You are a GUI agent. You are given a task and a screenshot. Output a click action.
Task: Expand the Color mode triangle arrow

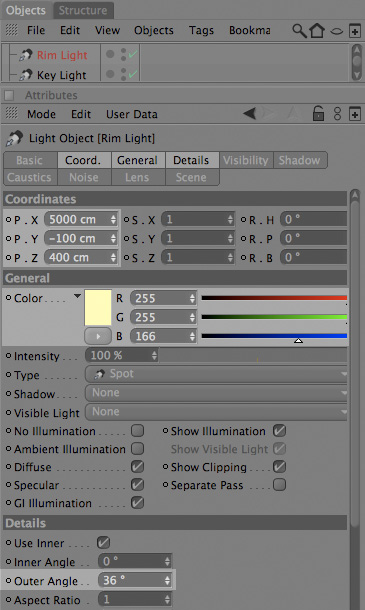click(77, 296)
